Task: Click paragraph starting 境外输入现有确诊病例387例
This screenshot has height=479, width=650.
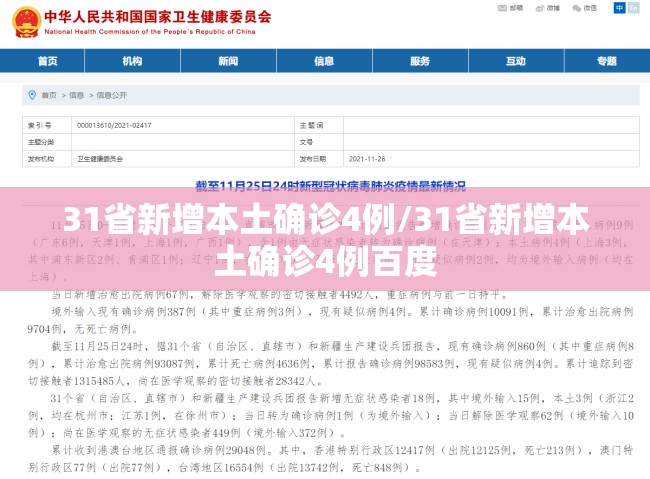Action: [330, 320]
